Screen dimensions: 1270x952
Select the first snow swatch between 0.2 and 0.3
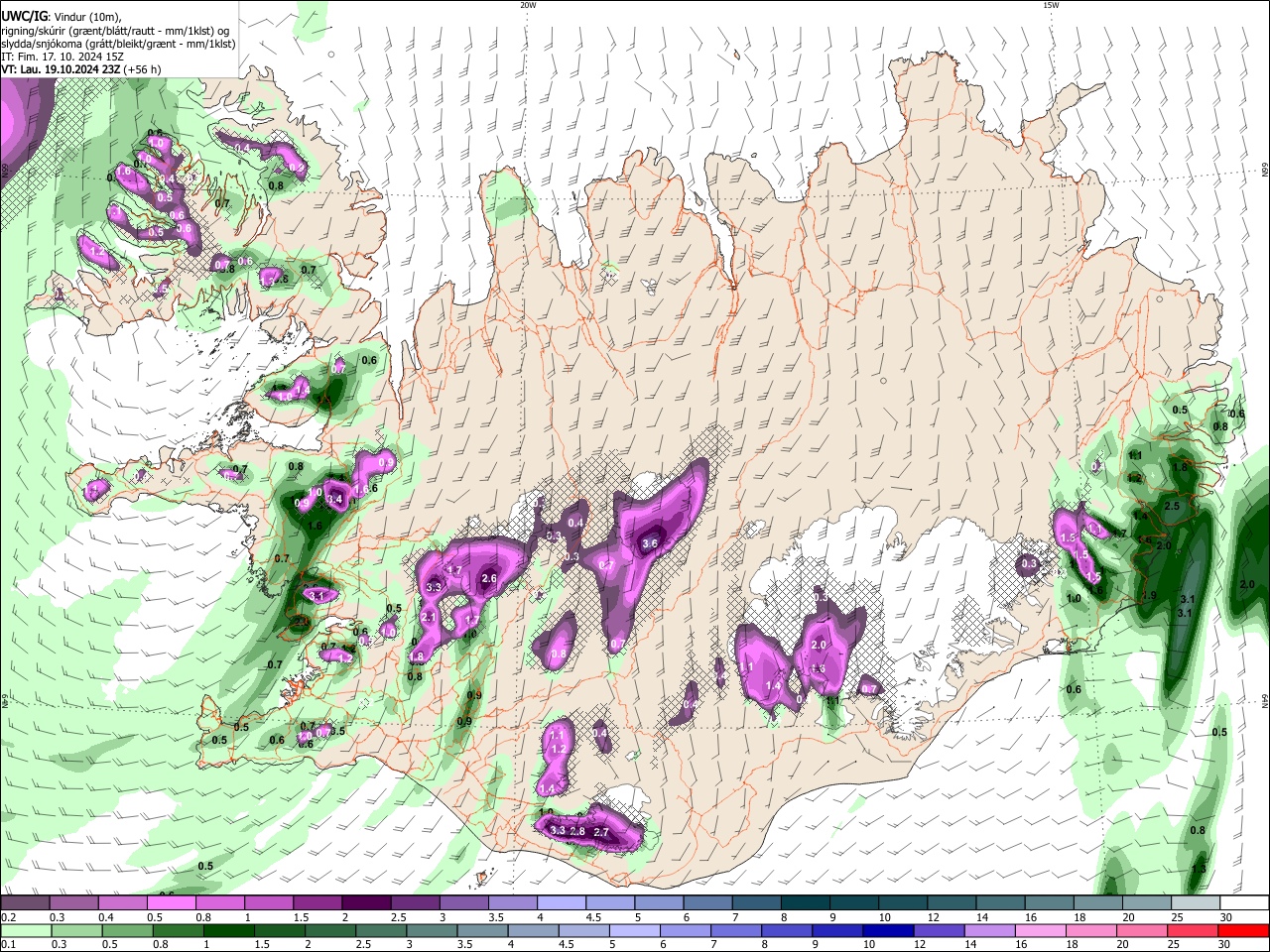pyautogui.click(x=24, y=903)
